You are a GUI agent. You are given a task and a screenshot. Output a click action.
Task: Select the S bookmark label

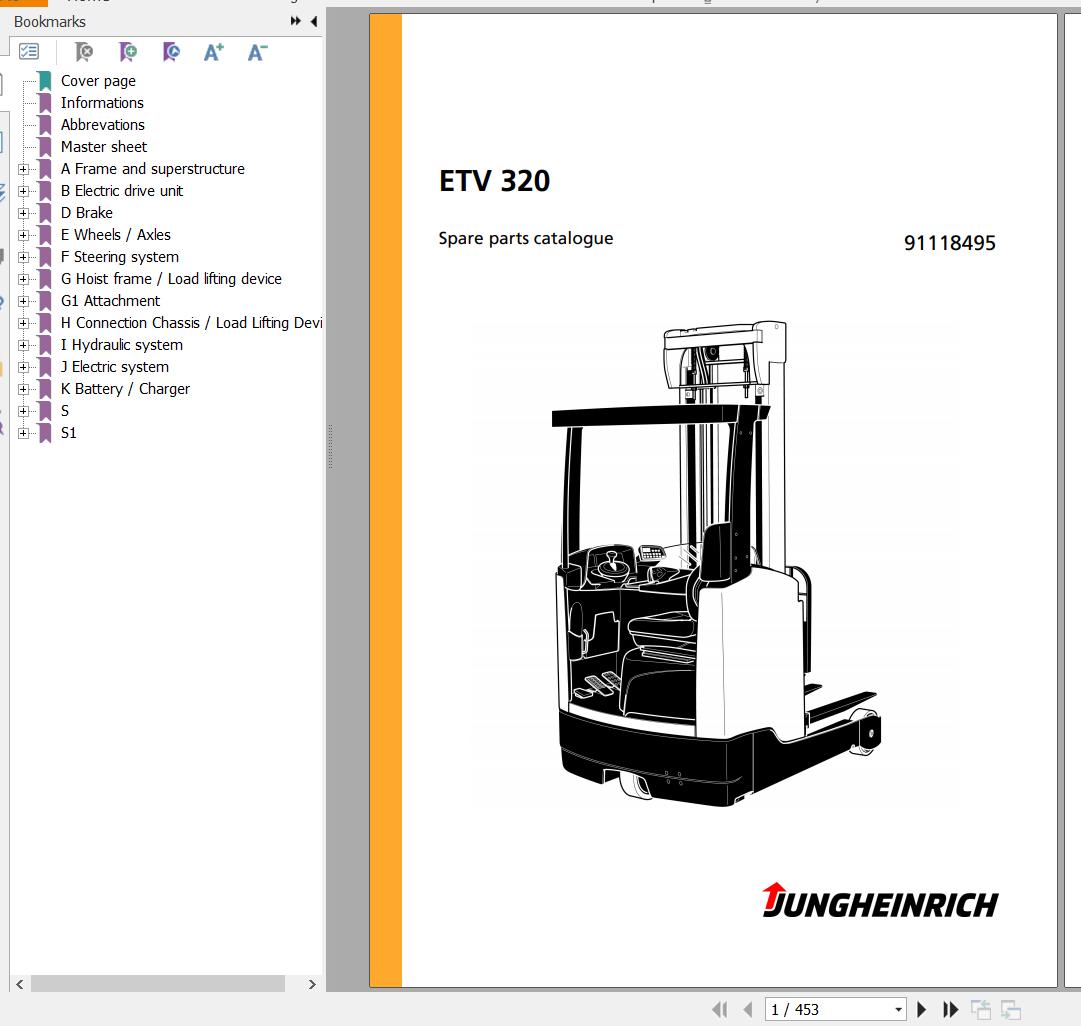click(65, 412)
